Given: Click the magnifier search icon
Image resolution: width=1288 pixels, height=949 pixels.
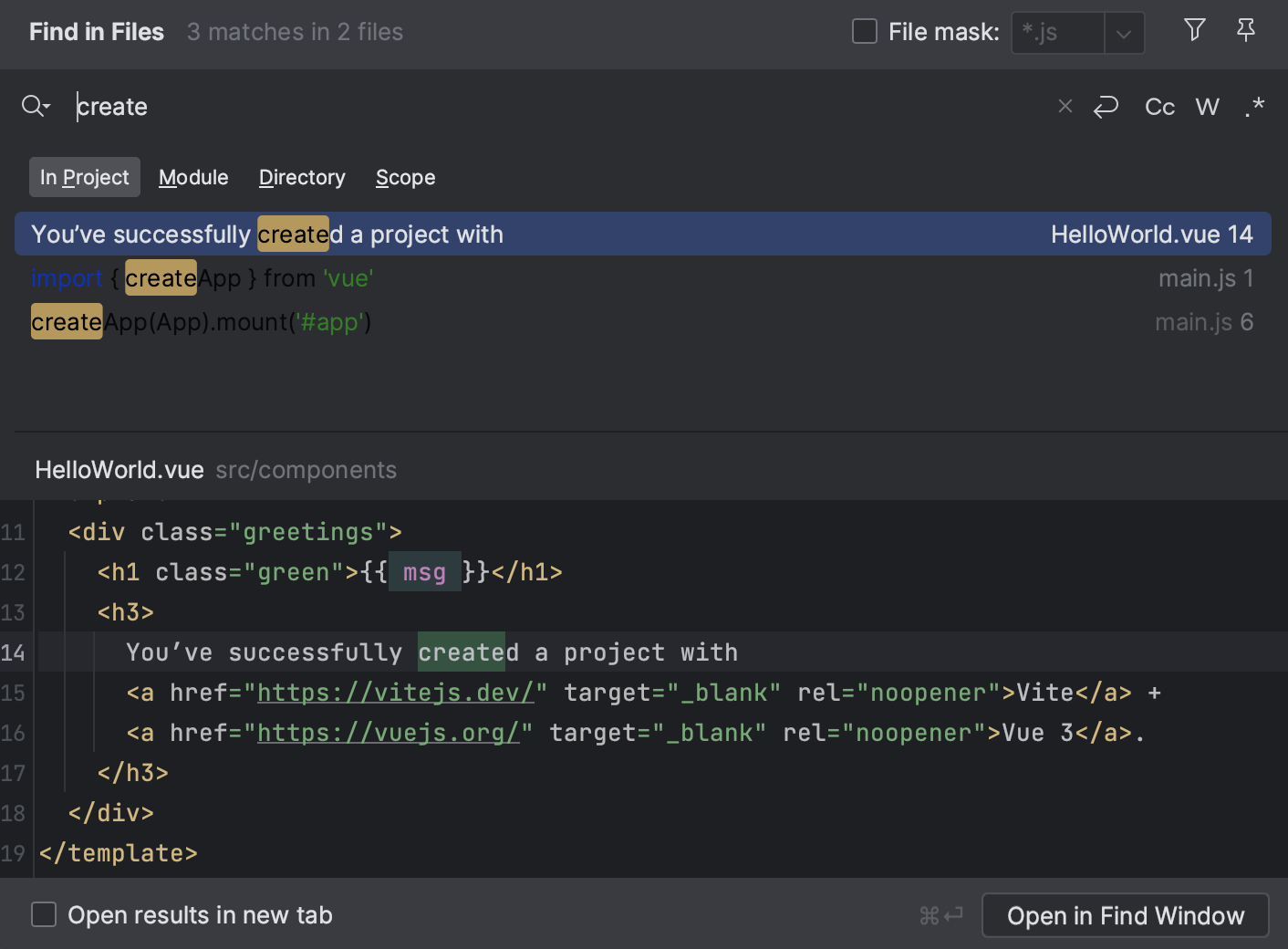Looking at the screenshot, I should pos(30,107).
